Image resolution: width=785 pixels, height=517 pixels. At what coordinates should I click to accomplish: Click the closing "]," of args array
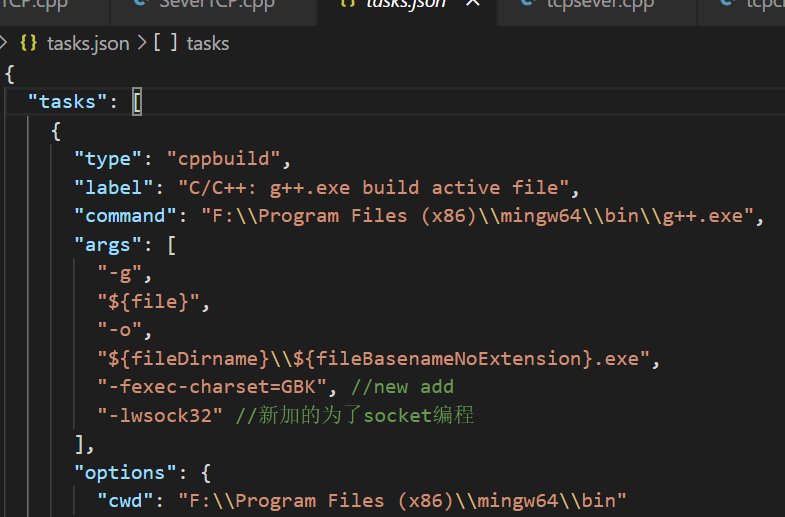coord(84,444)
